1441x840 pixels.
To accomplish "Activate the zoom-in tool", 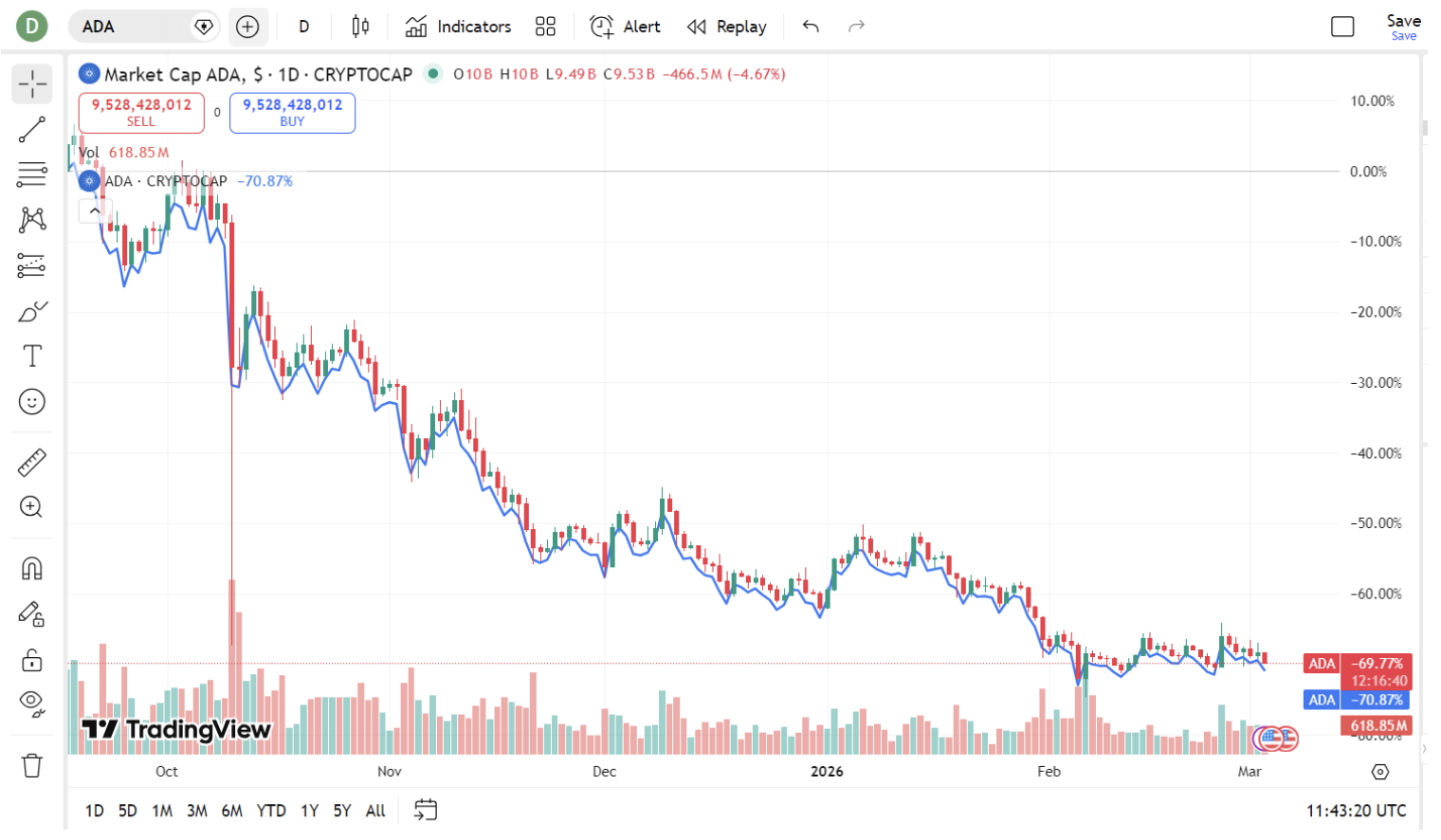I will [x=31, y=507].
